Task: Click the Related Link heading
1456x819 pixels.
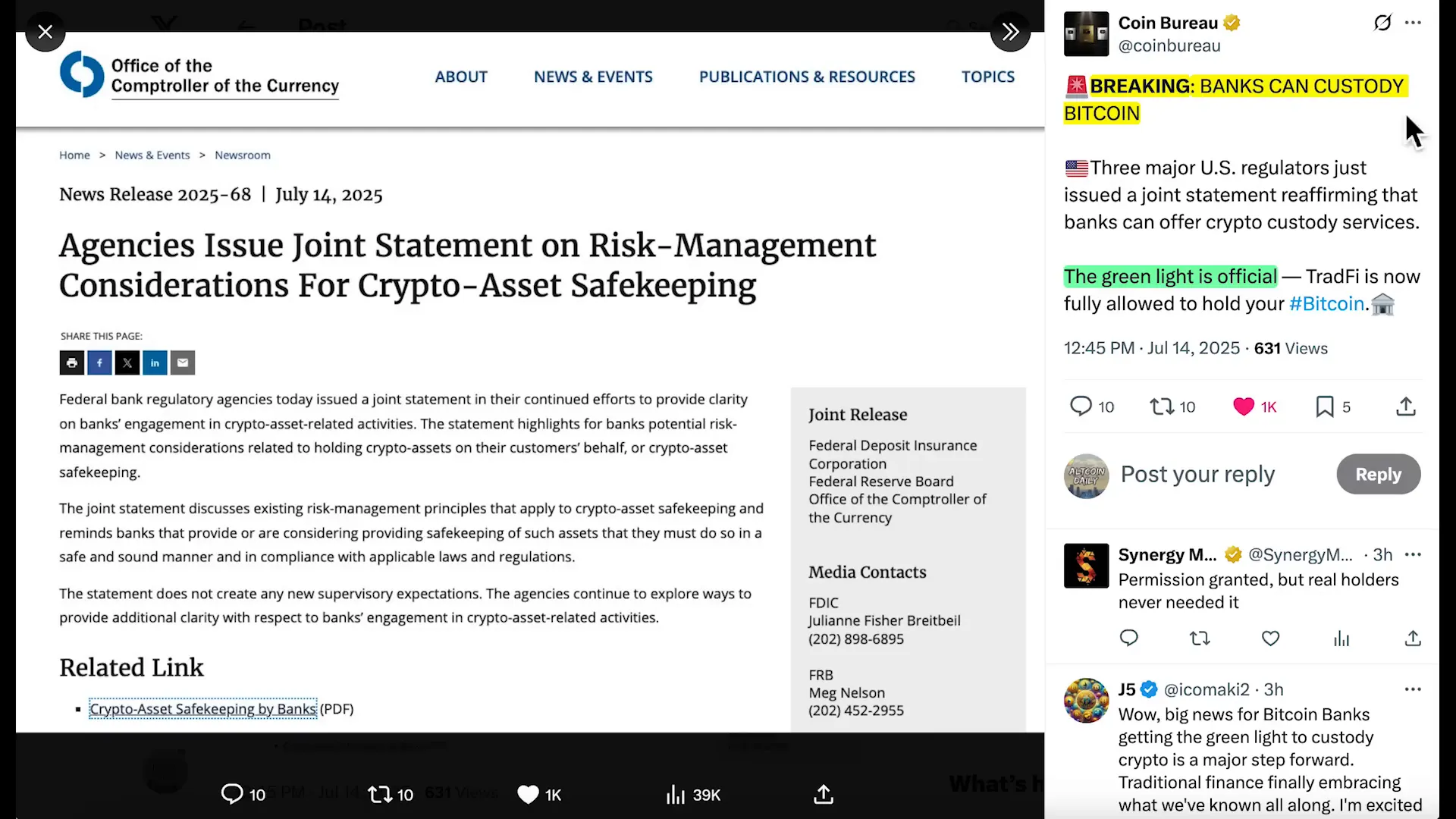Action: tap(132, 667)
